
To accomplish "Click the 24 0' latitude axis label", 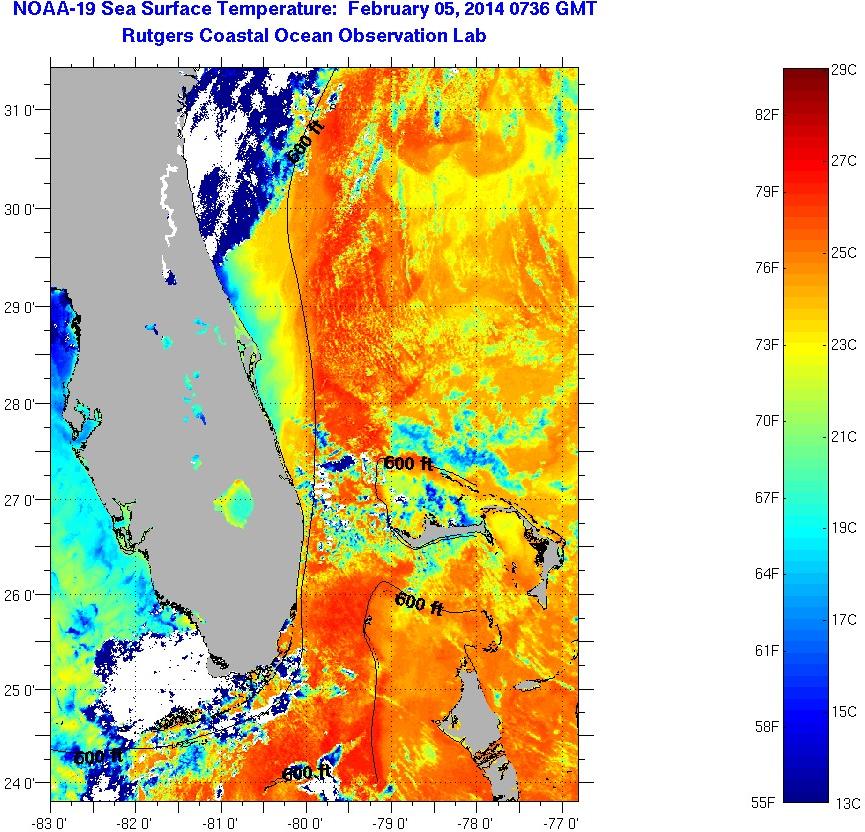I will (22, 784).
